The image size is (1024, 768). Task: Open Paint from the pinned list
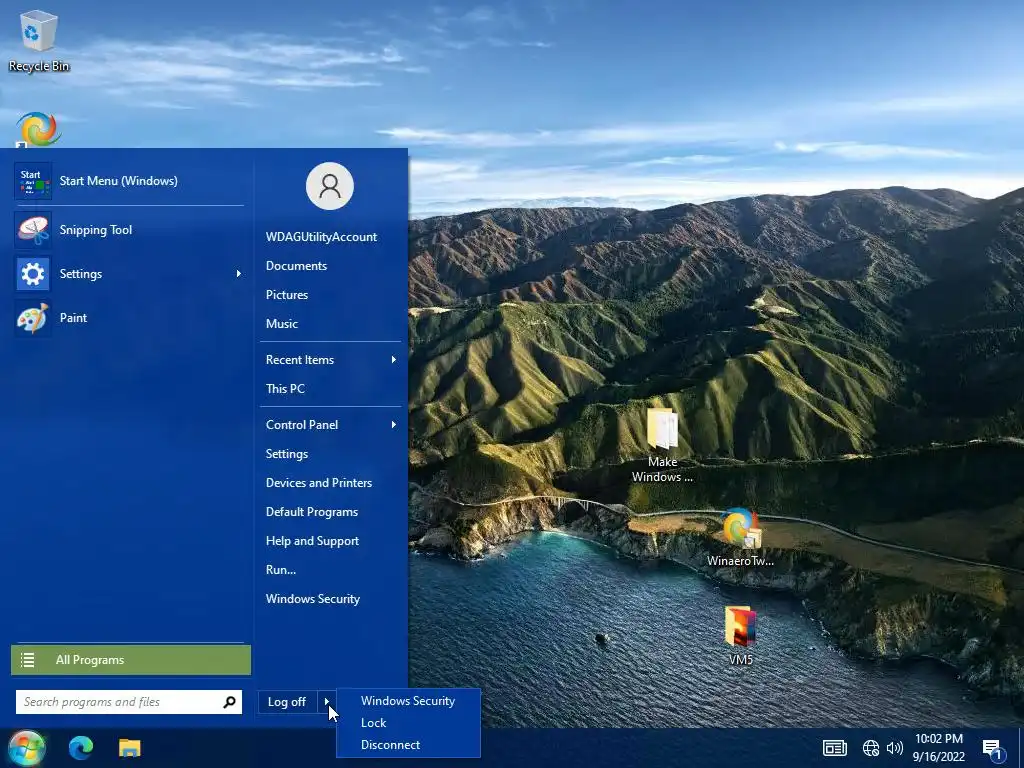(33, 318)
